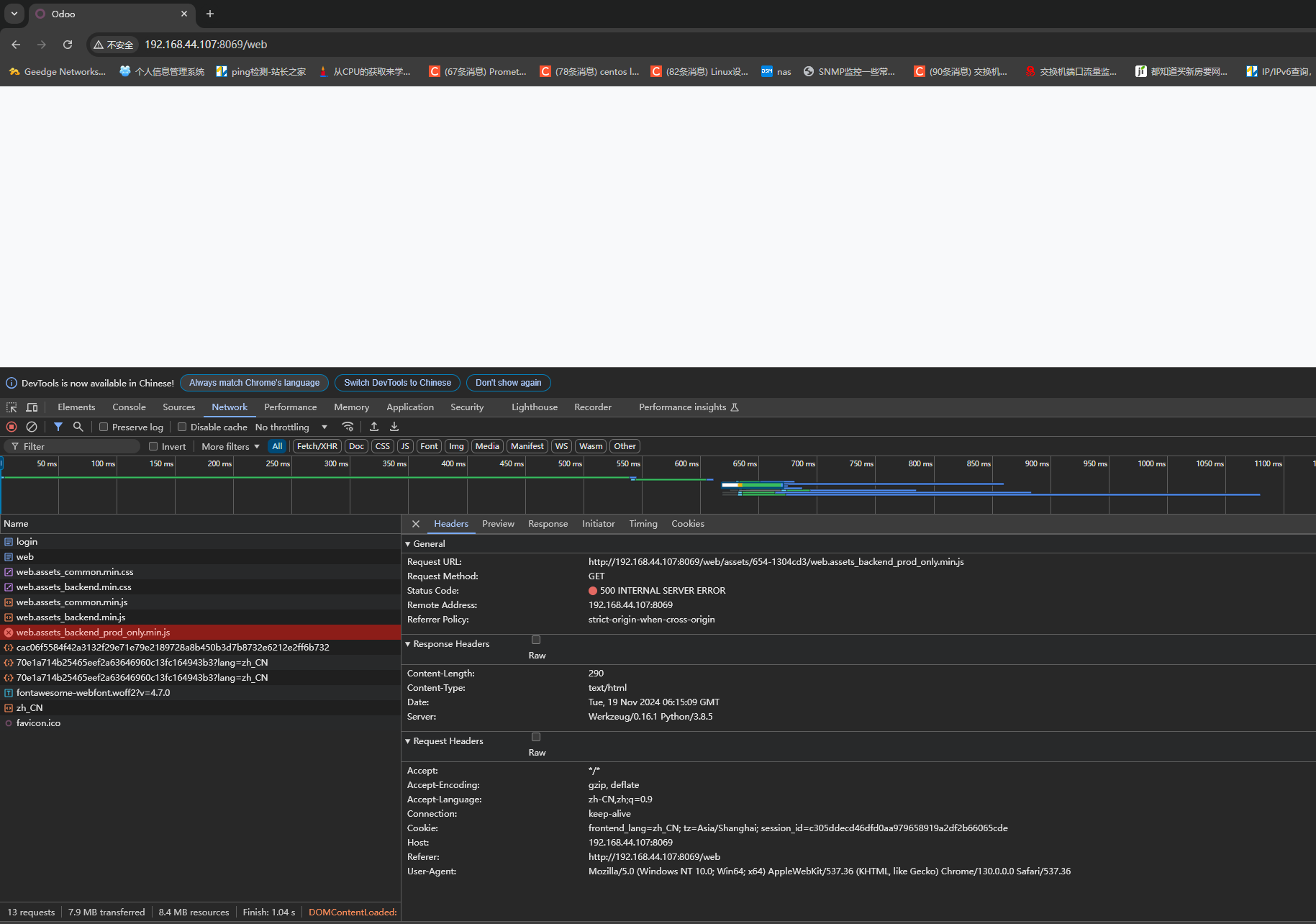
Task: Click the stop recording network log icon
Action: click(x=12, y=427)
